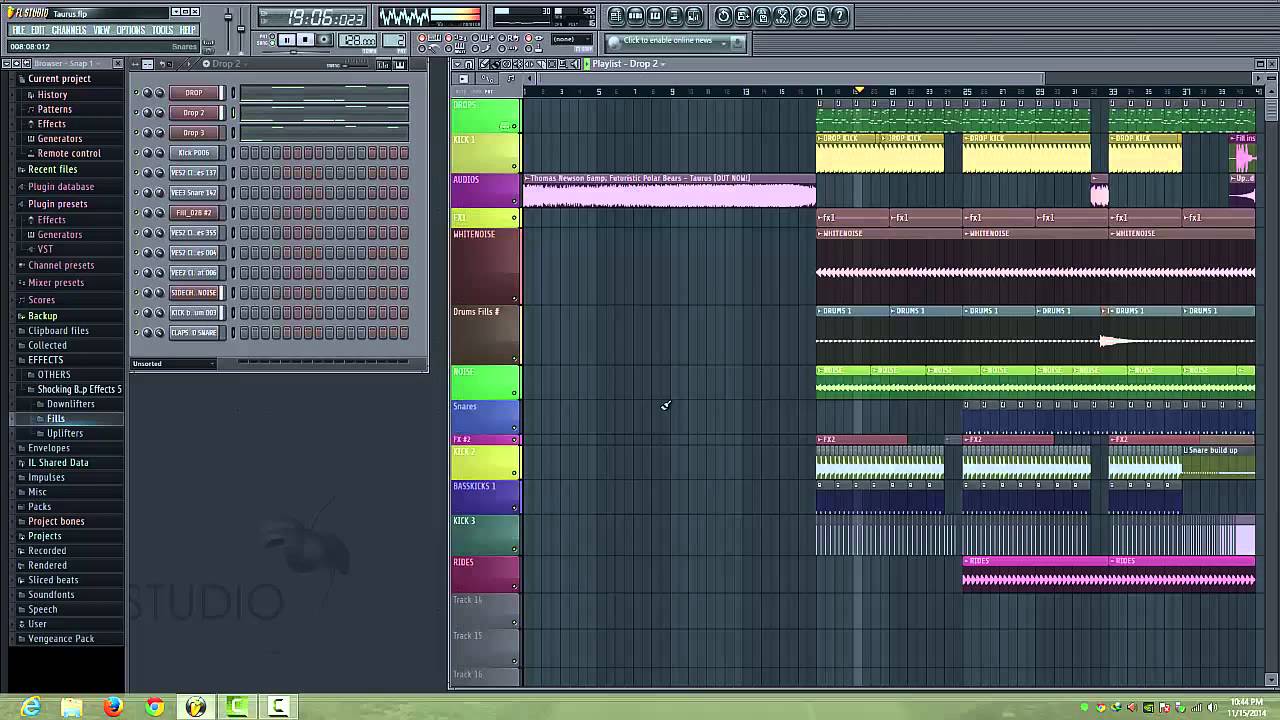1280x720 pixels.
Task: Select the delete tool in playlist toolbar
Action: (x=506, y=64)
